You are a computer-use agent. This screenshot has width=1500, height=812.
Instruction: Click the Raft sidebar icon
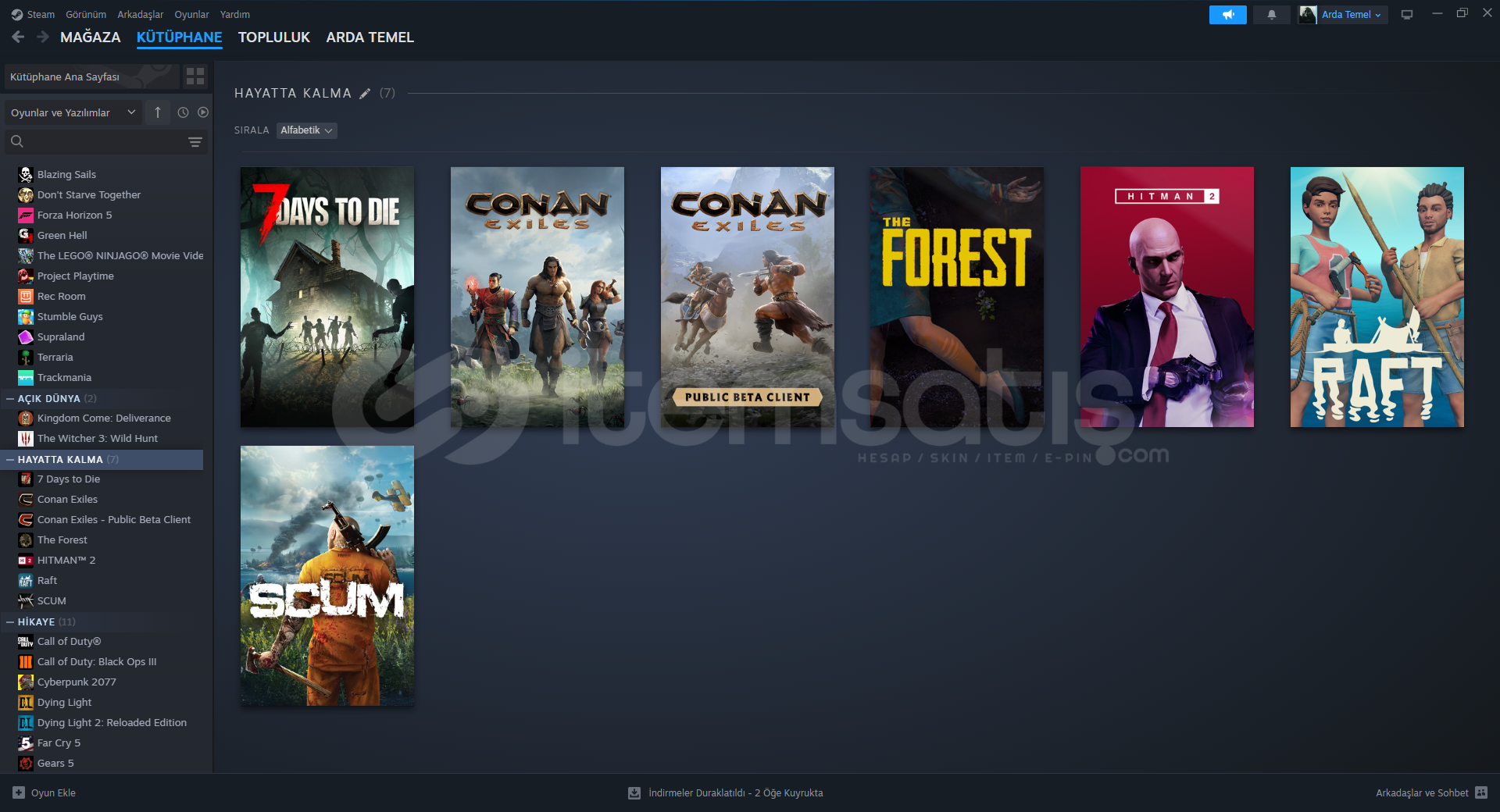(26, 580)
